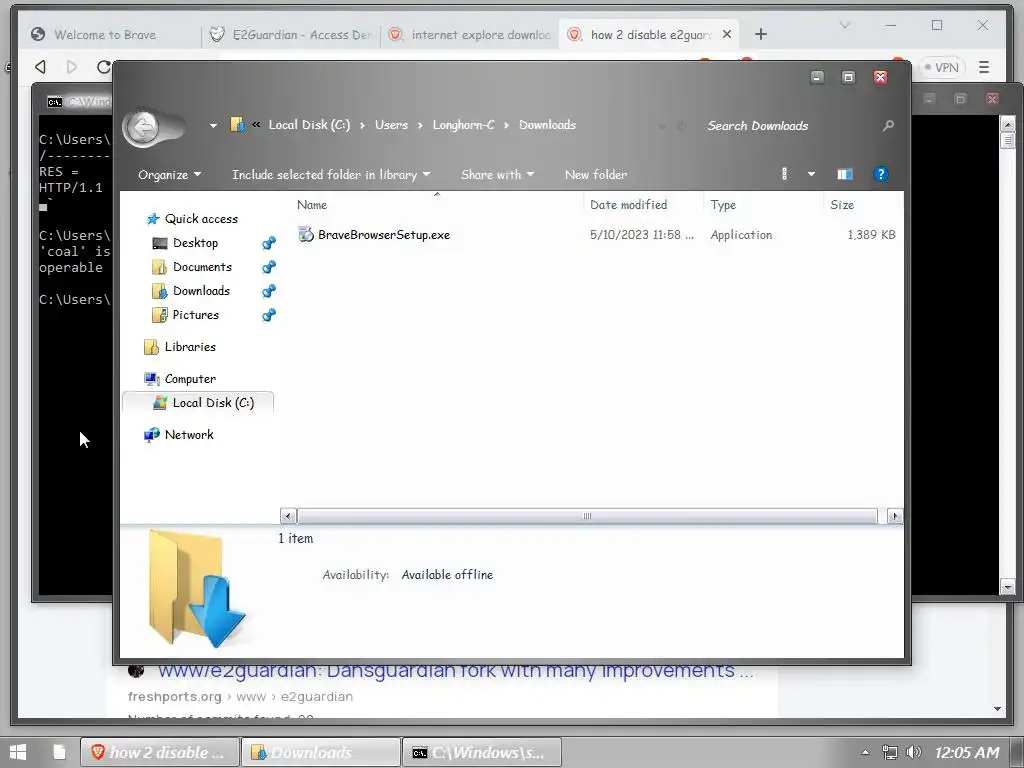Switch to E2Guardian Access Denied tab
This screenshot has width=1024, height=768.
click(x=291, y=35)
